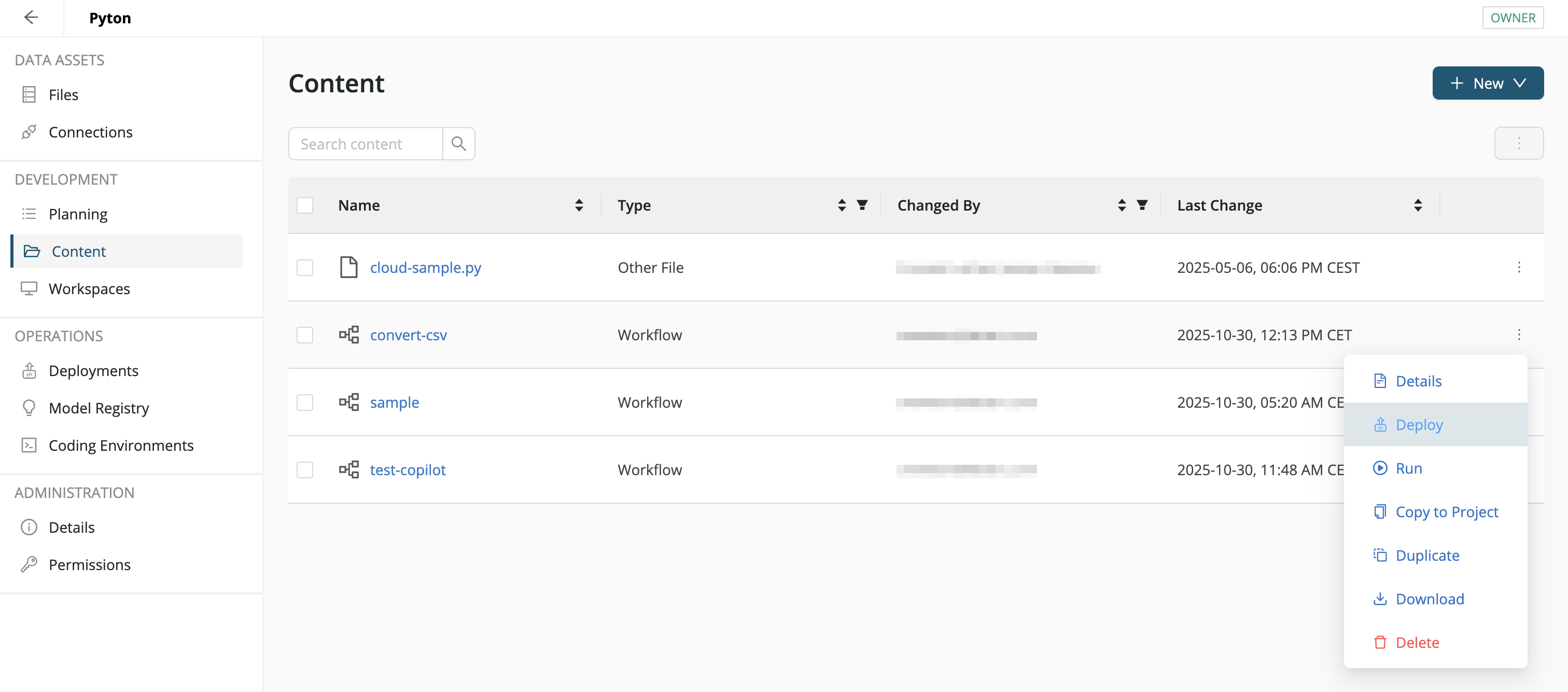Check the checkbox for cloud-sample.py row
The width and height of the screenshot is (1568, 692).
coord(305,268)
